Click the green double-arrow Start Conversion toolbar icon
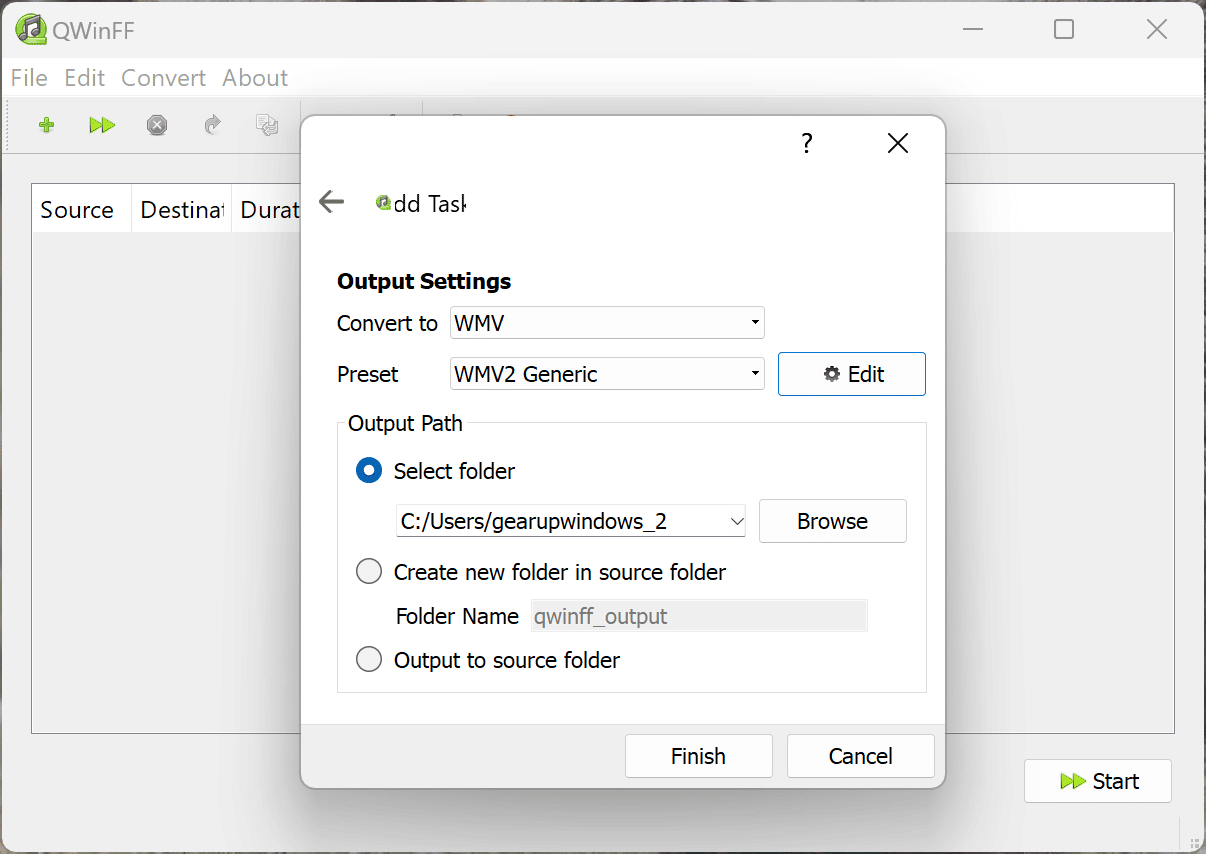 click(x=102, y=125)
